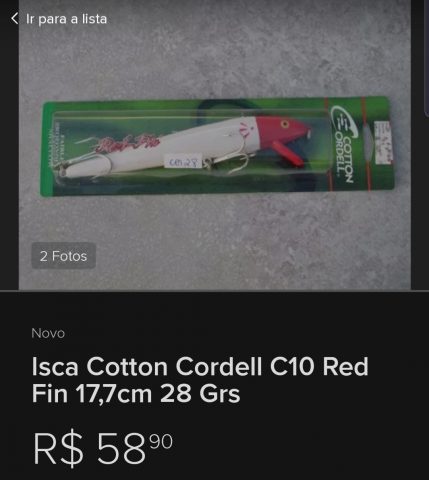
Task: Click the 'Novo' condition label
Action: (x=48, y=333)
